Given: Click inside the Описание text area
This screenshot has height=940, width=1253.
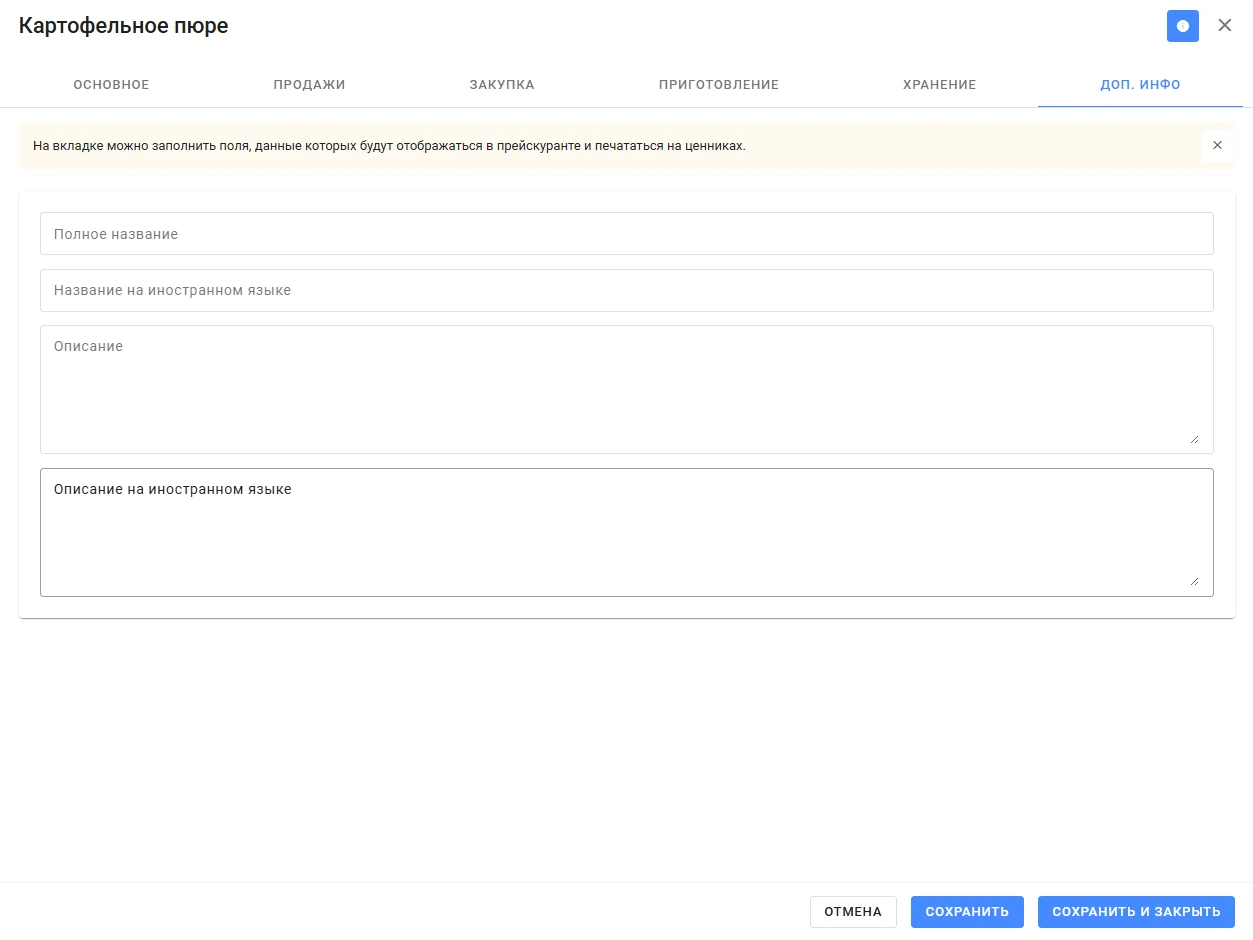Looking at the screenshot, I should click(x=627, y=389).
